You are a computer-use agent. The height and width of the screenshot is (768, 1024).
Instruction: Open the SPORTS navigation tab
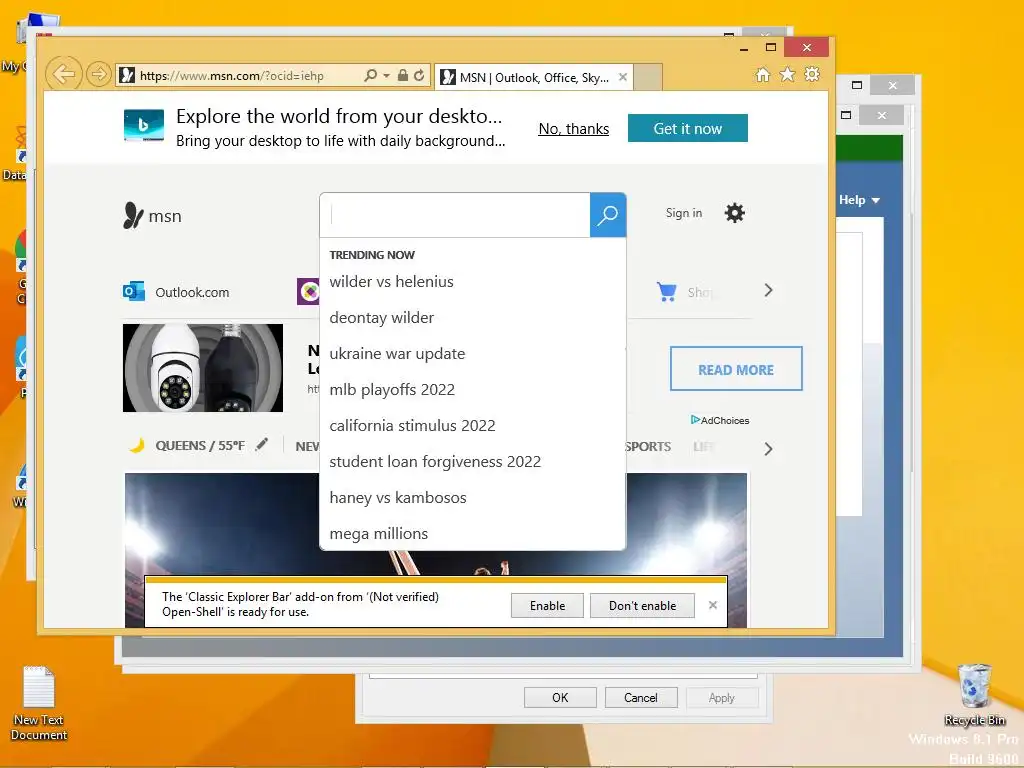648,446
